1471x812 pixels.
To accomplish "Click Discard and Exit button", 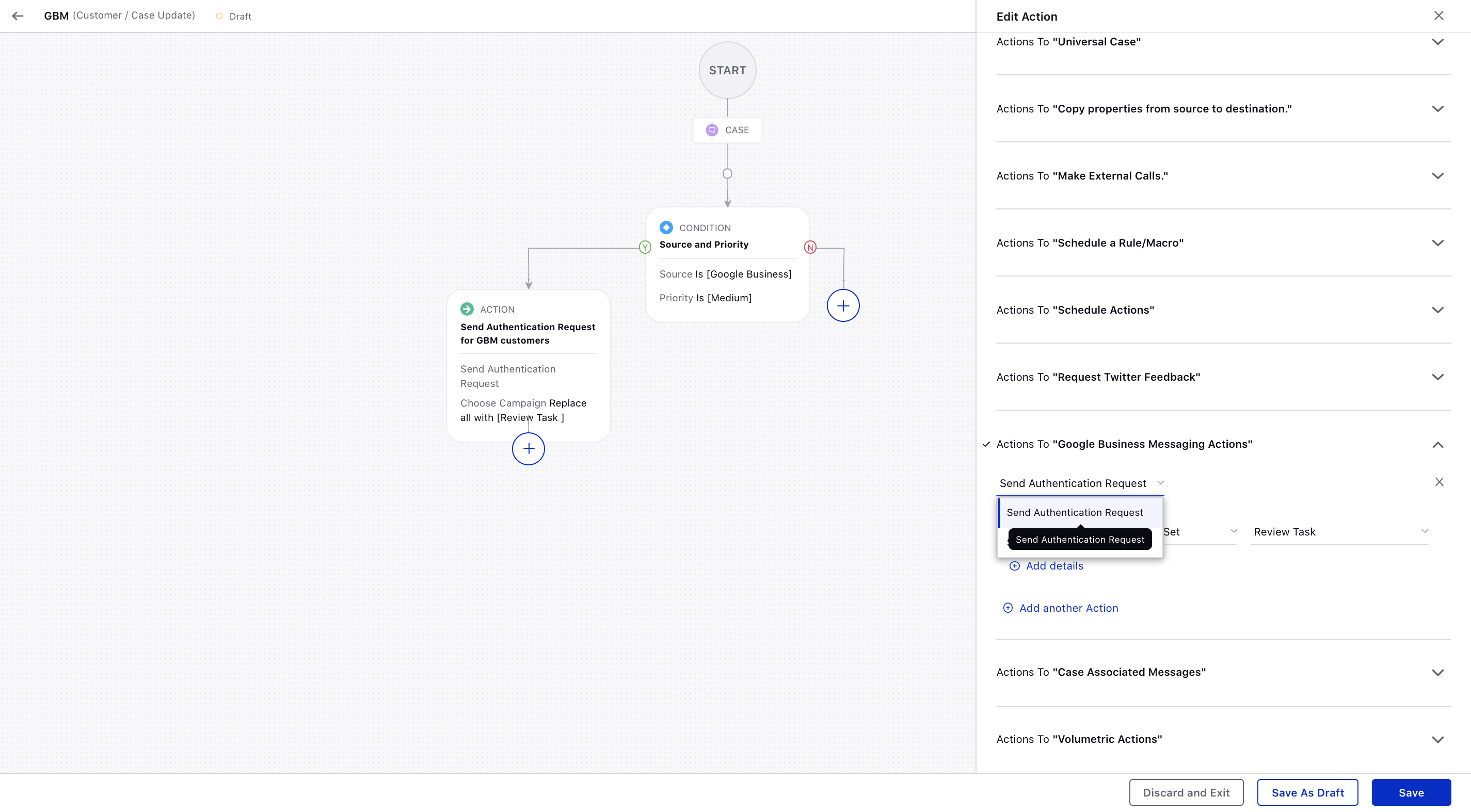I will (1186, 792).
